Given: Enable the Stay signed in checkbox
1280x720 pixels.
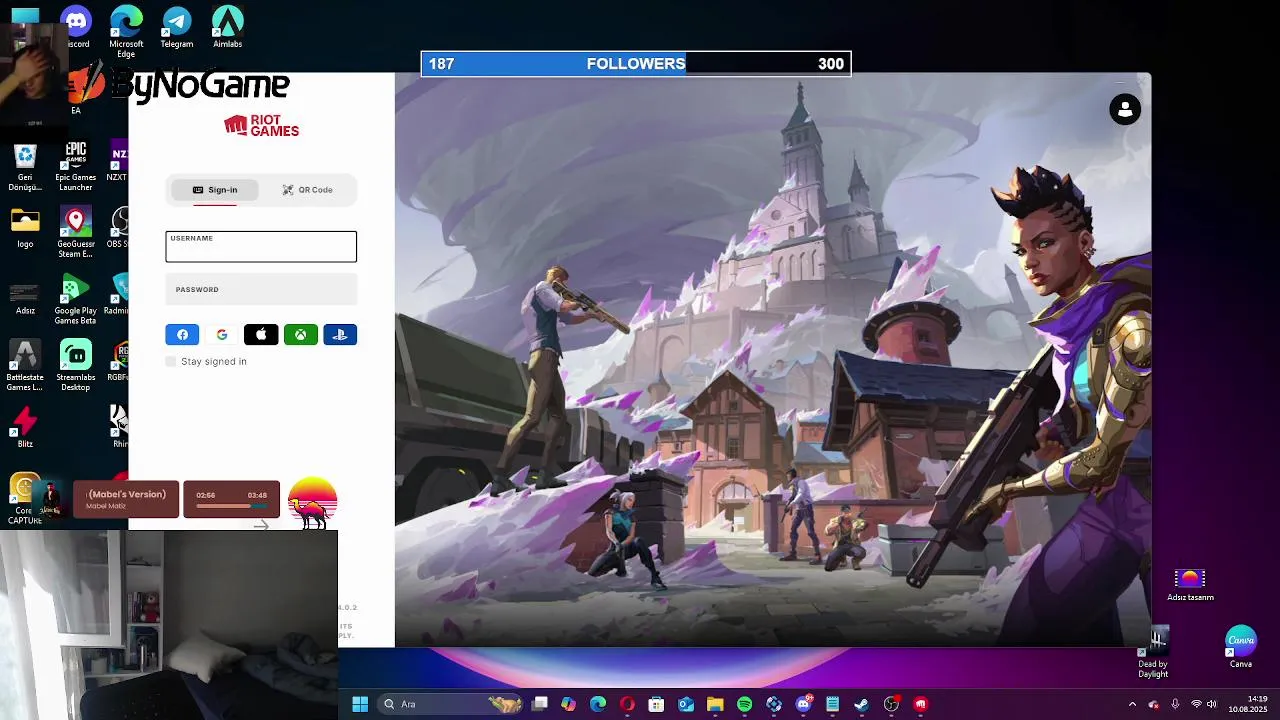Looking at the screenshot, I should [171, 361].
